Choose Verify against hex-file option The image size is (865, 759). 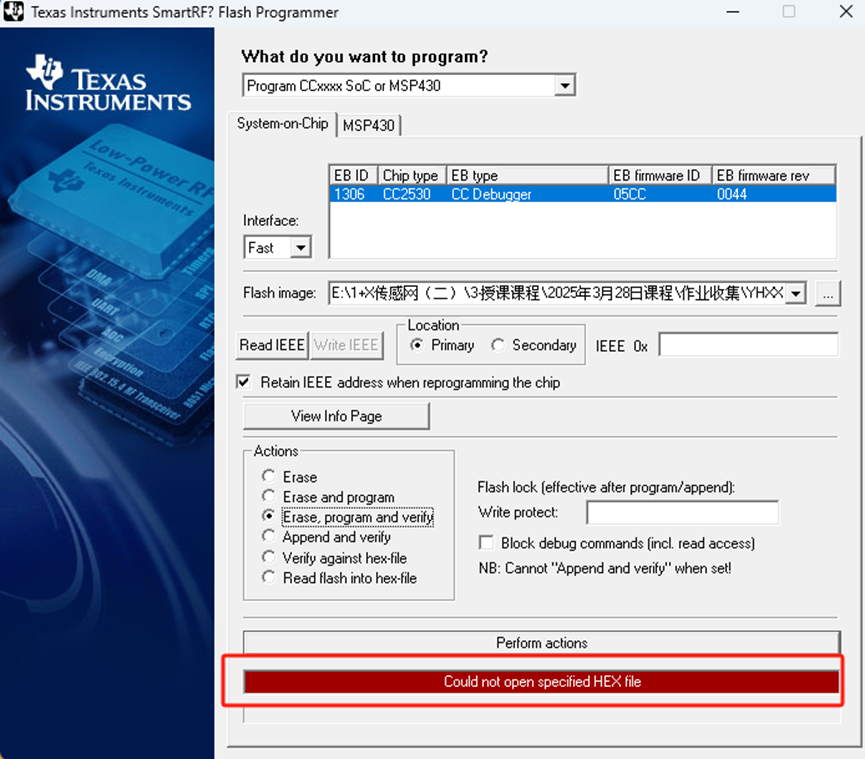268,558
